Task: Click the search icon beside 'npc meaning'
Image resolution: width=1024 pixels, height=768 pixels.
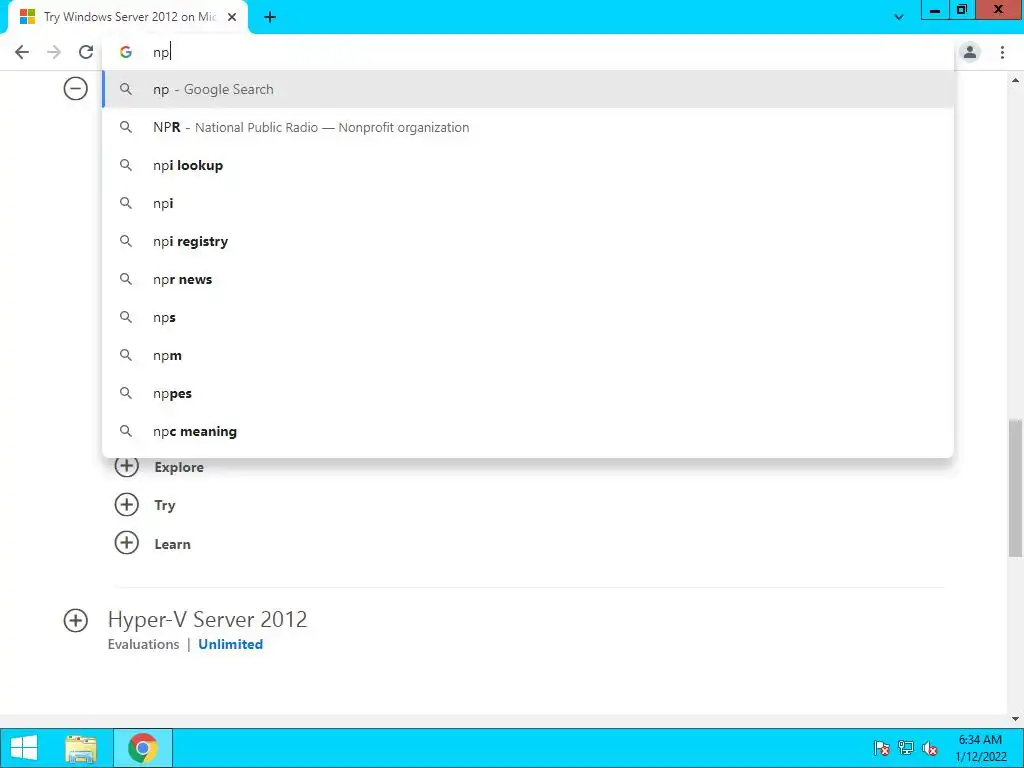Action: pos(125,431)
